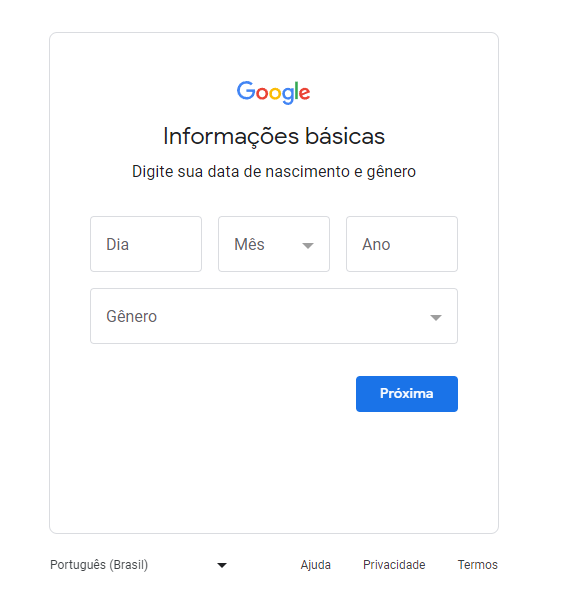Click the Google logo
The image size is (566, 610).
pyautogui.click(x=273, y=93)
